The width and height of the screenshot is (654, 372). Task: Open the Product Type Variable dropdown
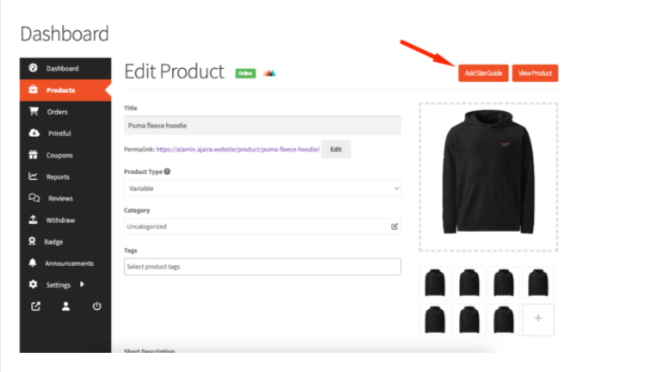[x=262, y=189]
